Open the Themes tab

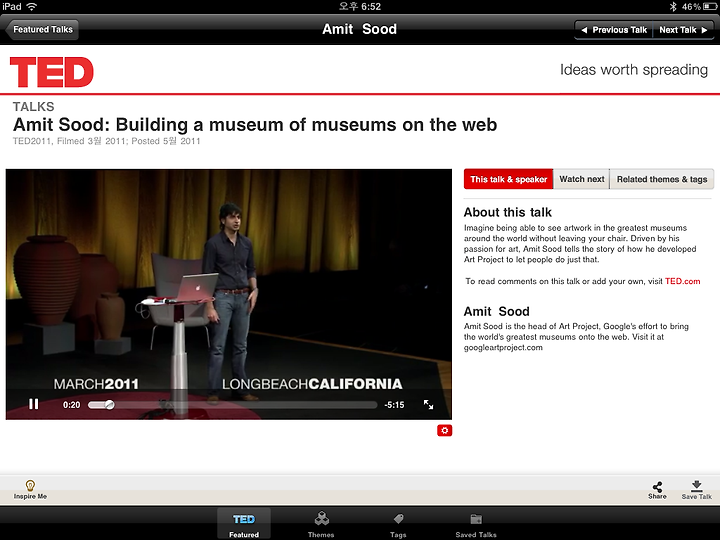pyautogui.click(x=321, y=524)
